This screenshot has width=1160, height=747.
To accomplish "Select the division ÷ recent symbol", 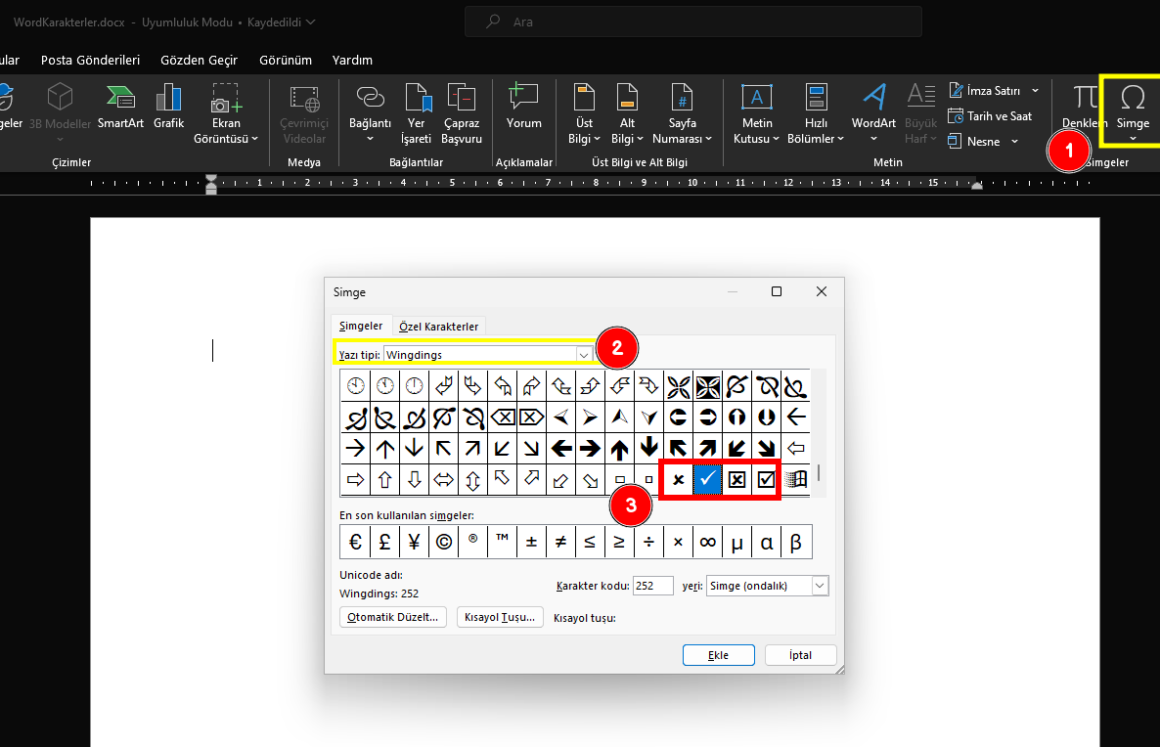I will [649, 542].
